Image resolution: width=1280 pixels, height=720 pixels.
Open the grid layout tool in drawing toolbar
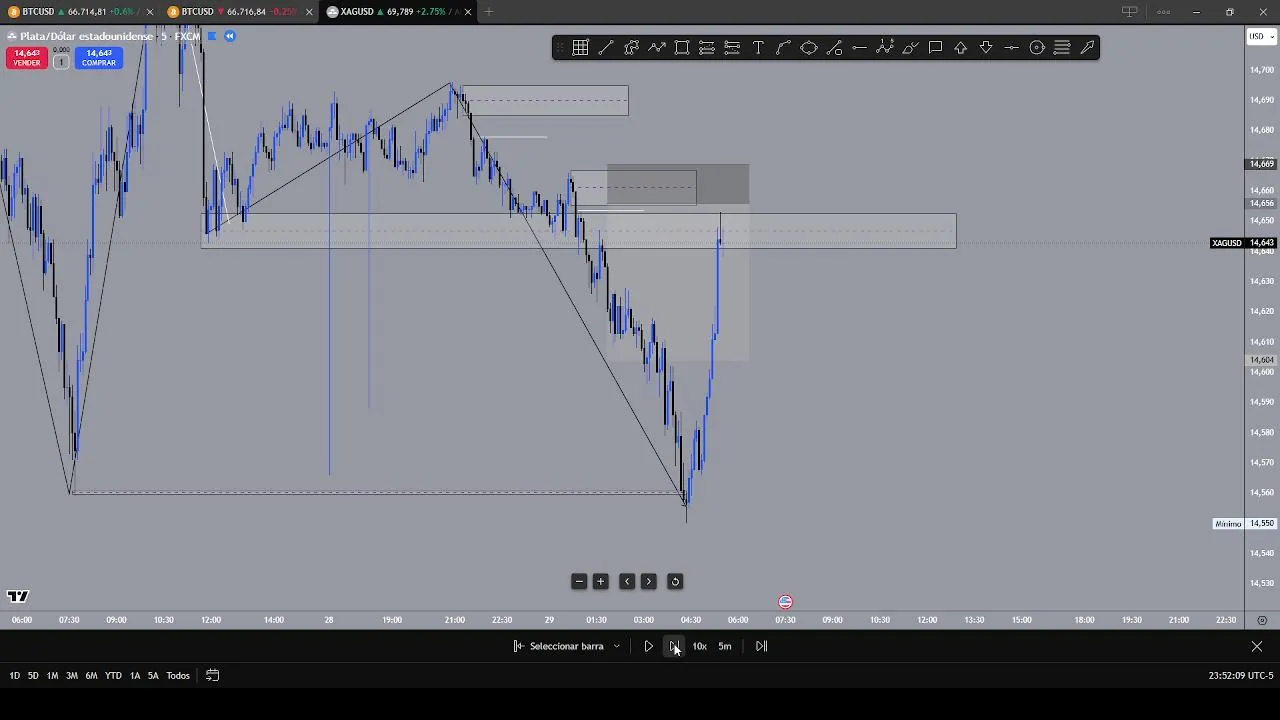point(580,47)
